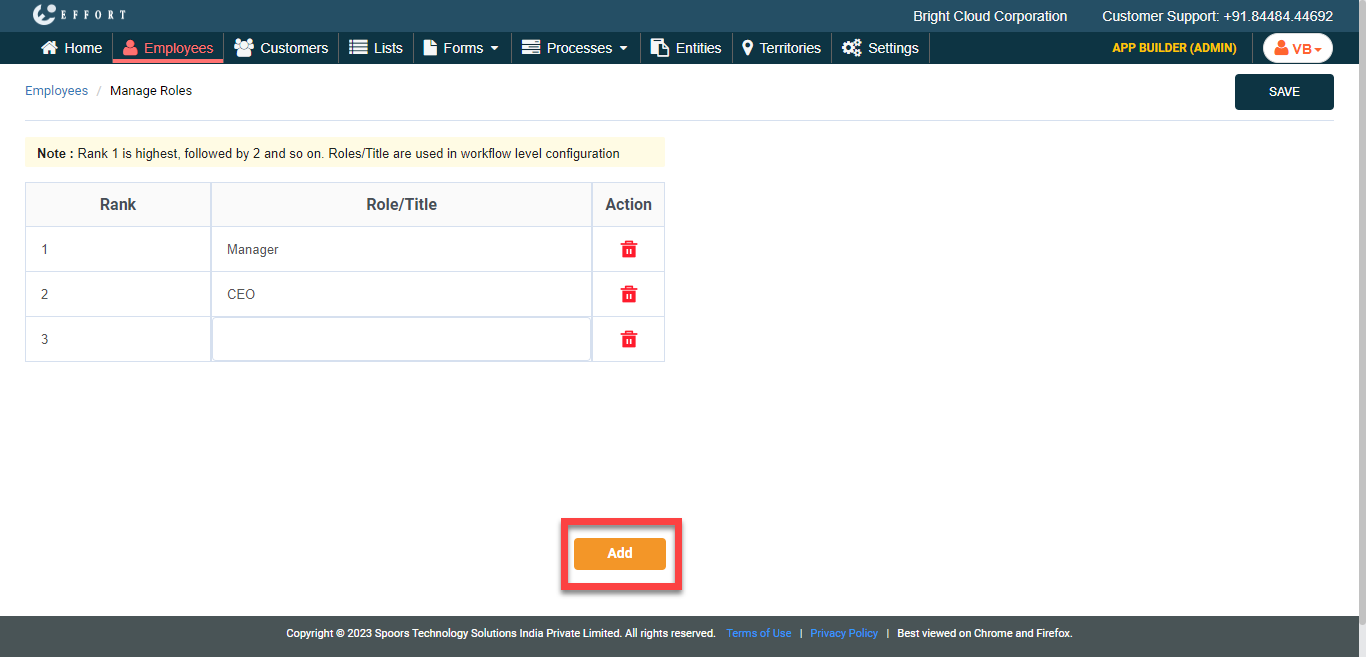Open Settings from the navigation bar
Viewport: 1366px width, 657px height.
tap(880, 48)
